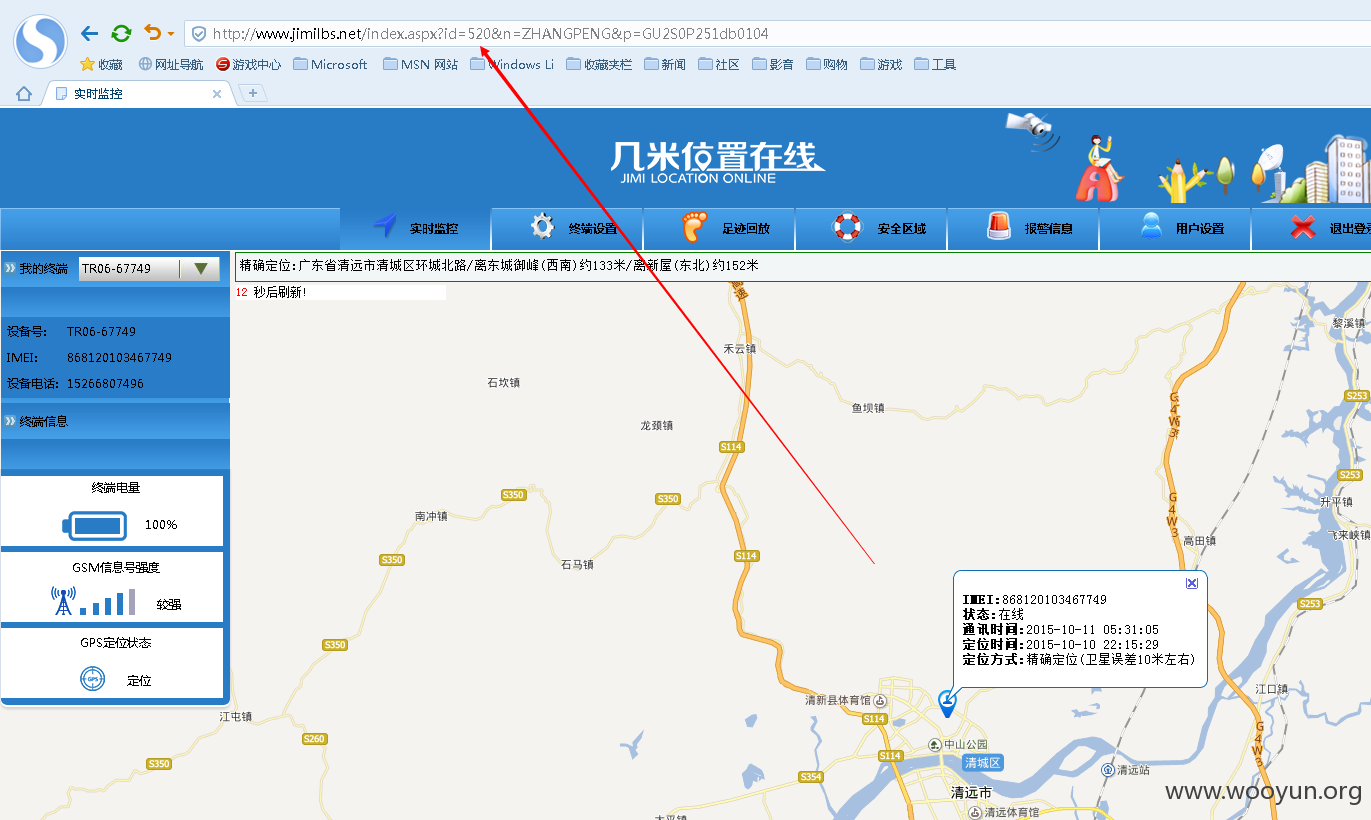
Task: Open the Windows Li bookmarks folder
Action: [512, 64]
